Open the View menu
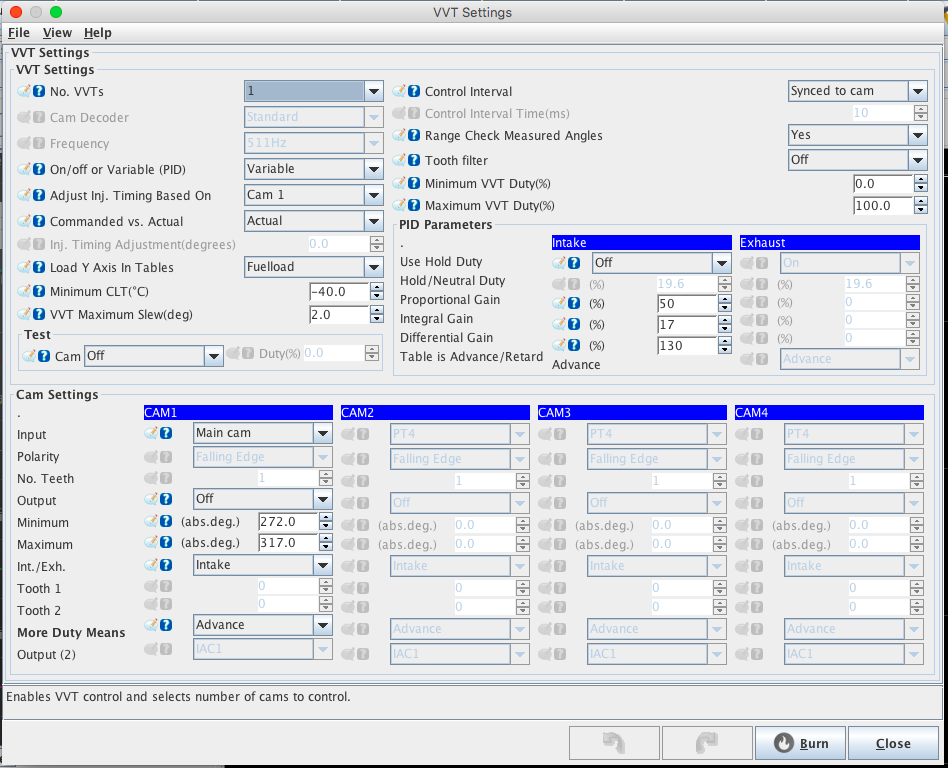The width and height of the screenshot is (948, 768). coord(57,33)
